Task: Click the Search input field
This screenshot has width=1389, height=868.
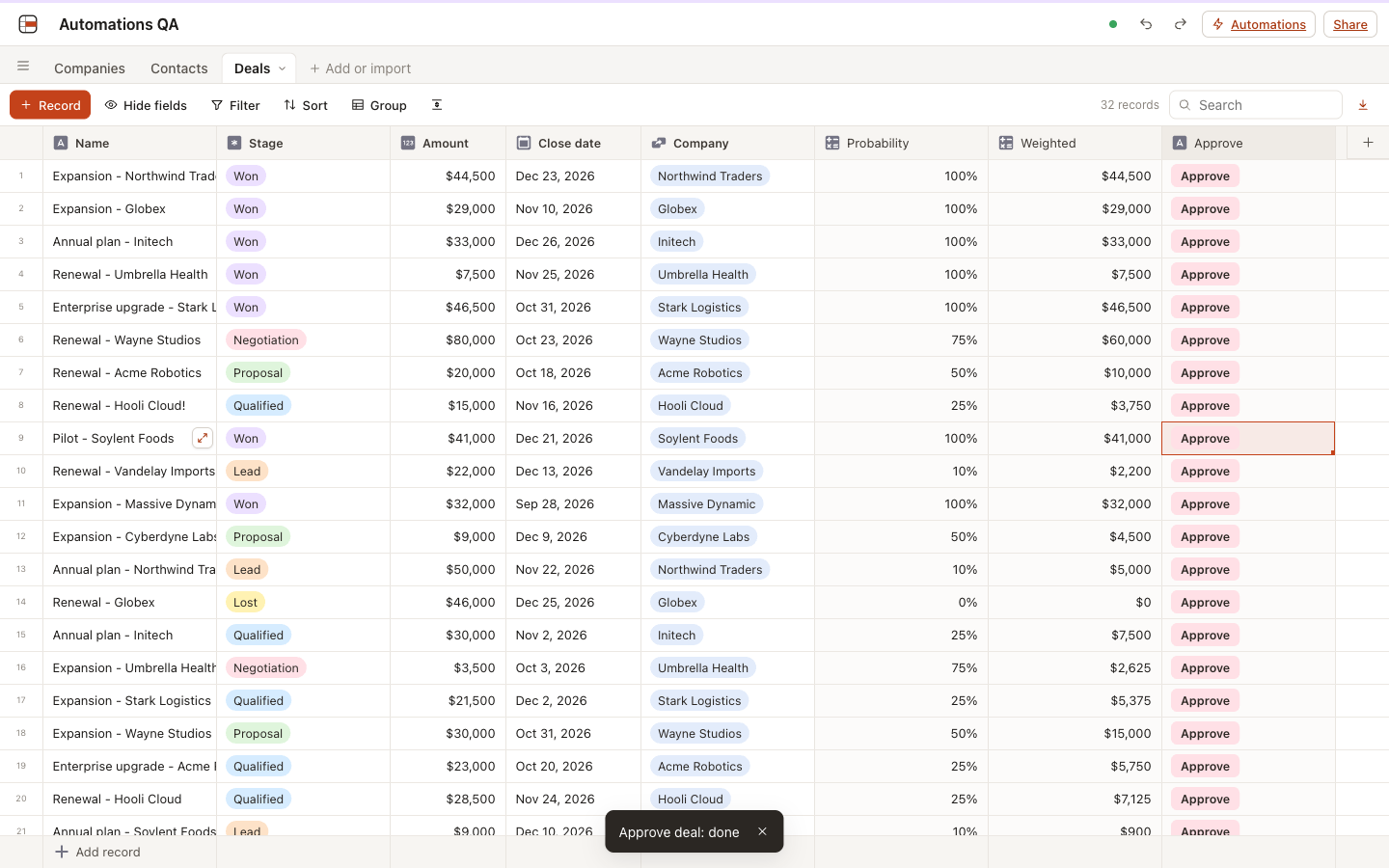Action: pos(1256,105)
